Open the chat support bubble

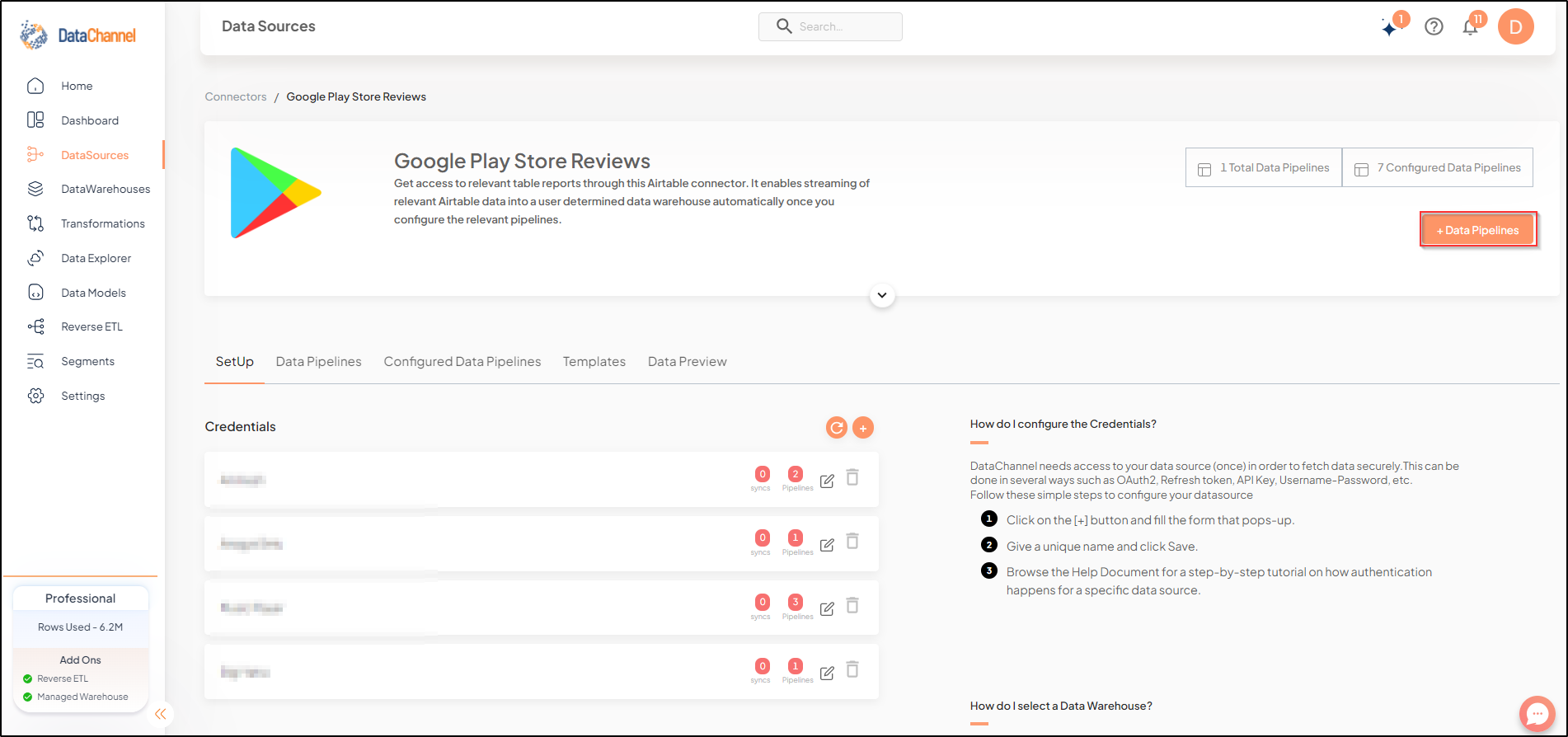[1537, 714]
